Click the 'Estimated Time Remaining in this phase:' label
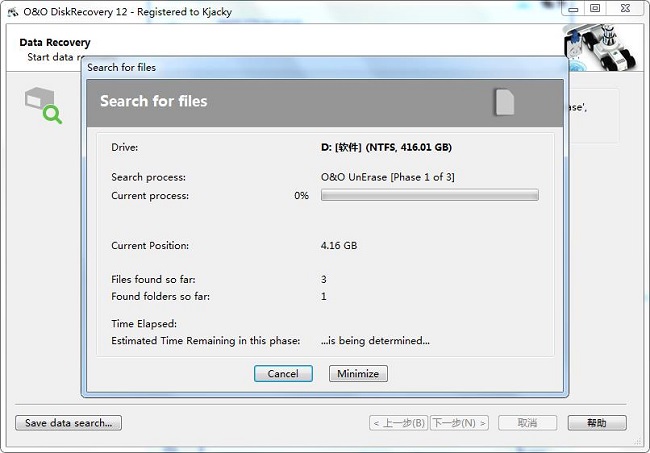Viewport: 650px width, 453px height. click(x=206, y=341)
